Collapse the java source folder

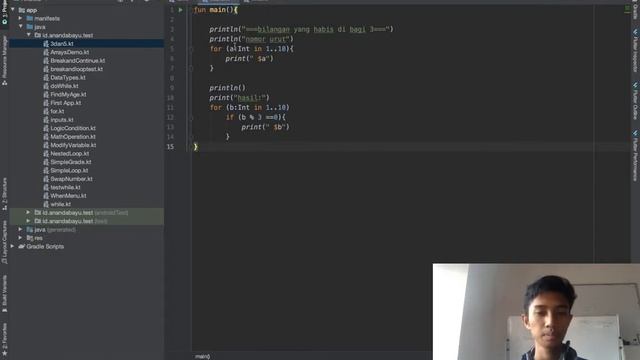coord(20,27)
